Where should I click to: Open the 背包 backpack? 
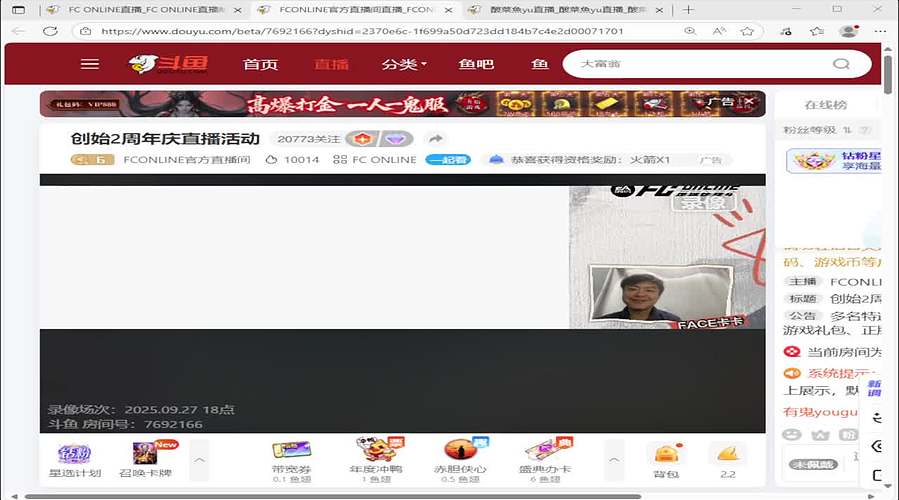(x=666, y=461)
